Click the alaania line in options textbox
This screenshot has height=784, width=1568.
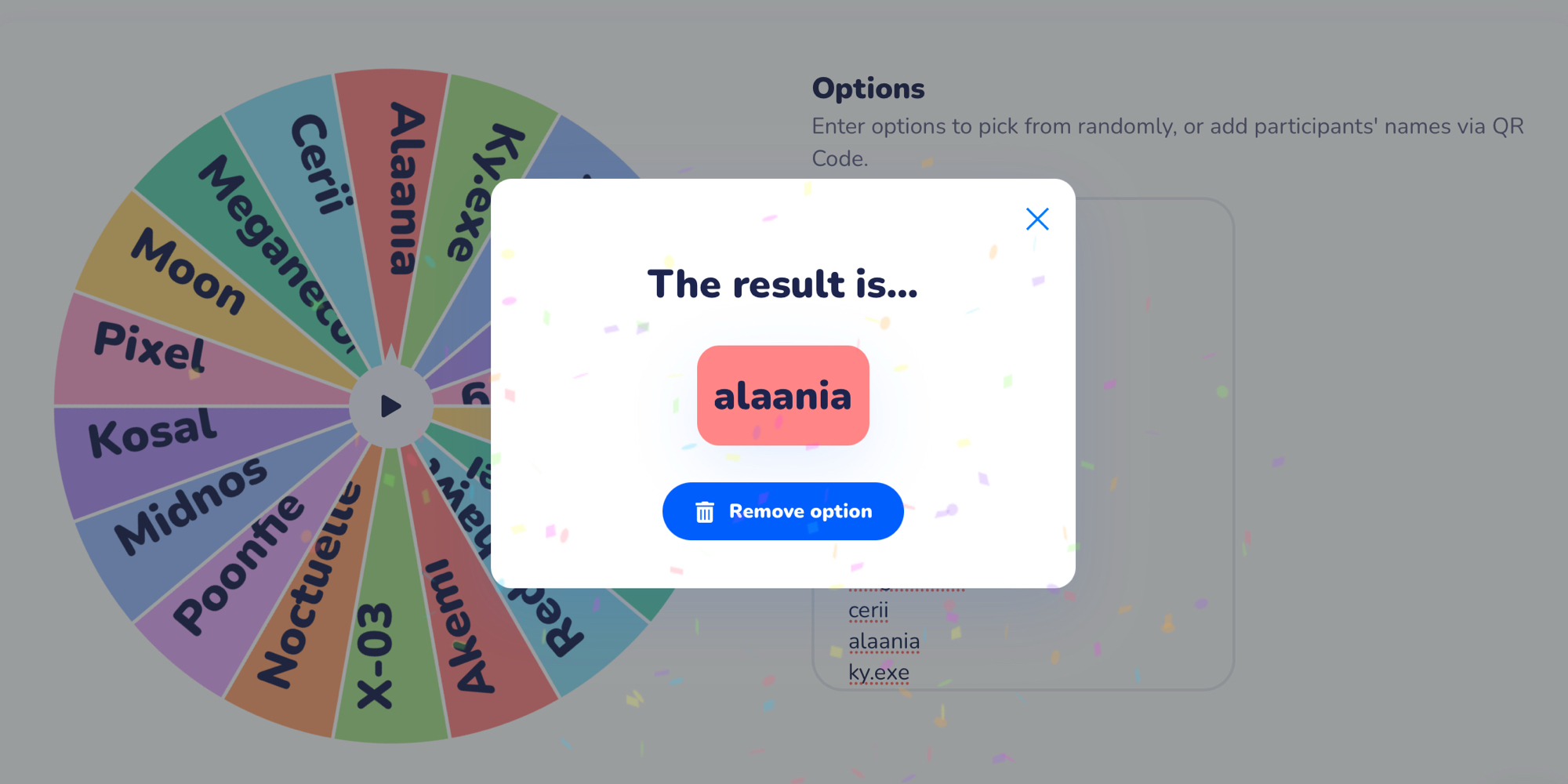pyautogui.click(x=884, y=641)
